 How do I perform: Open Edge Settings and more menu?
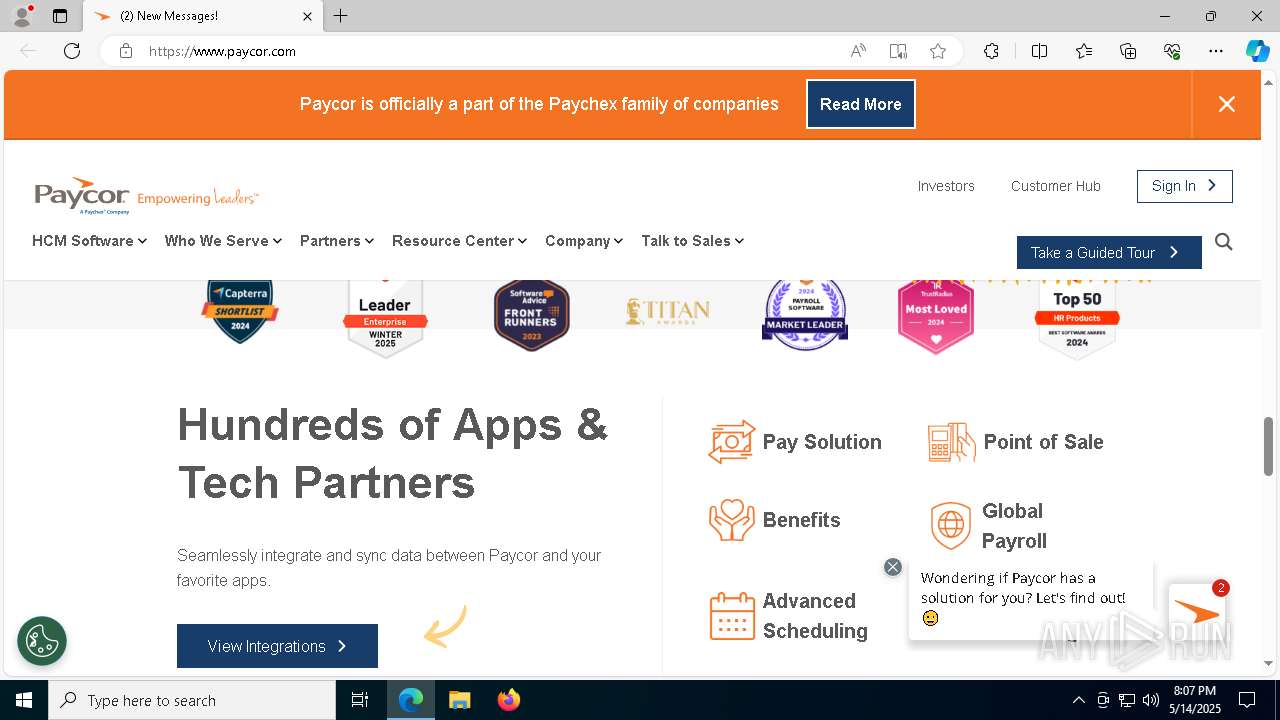click(x=1216, y=51)
